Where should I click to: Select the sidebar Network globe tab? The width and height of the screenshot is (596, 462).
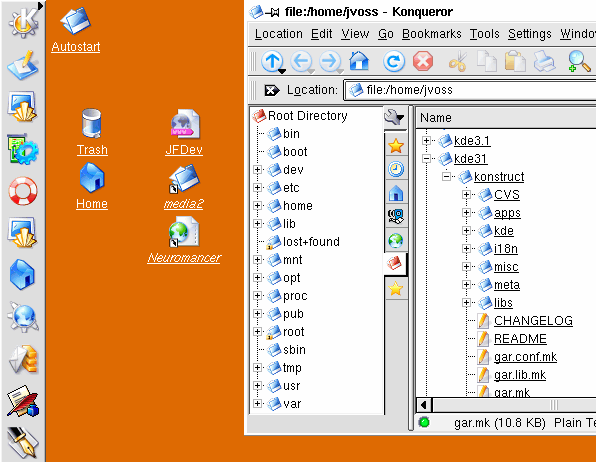point(396,240)
